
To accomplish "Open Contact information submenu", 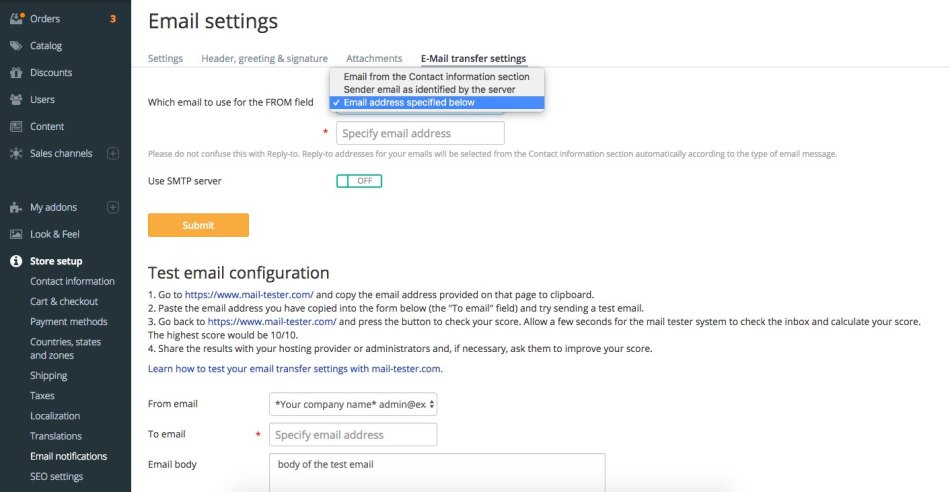I will tap(72, 281).
